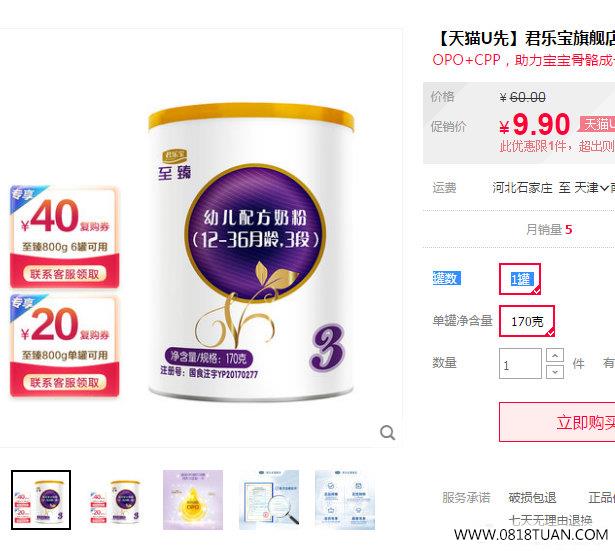Click the magnifier zoom icon on product image
The width and height of the screenshot is (615, 551).
click(x=387, y=433)
